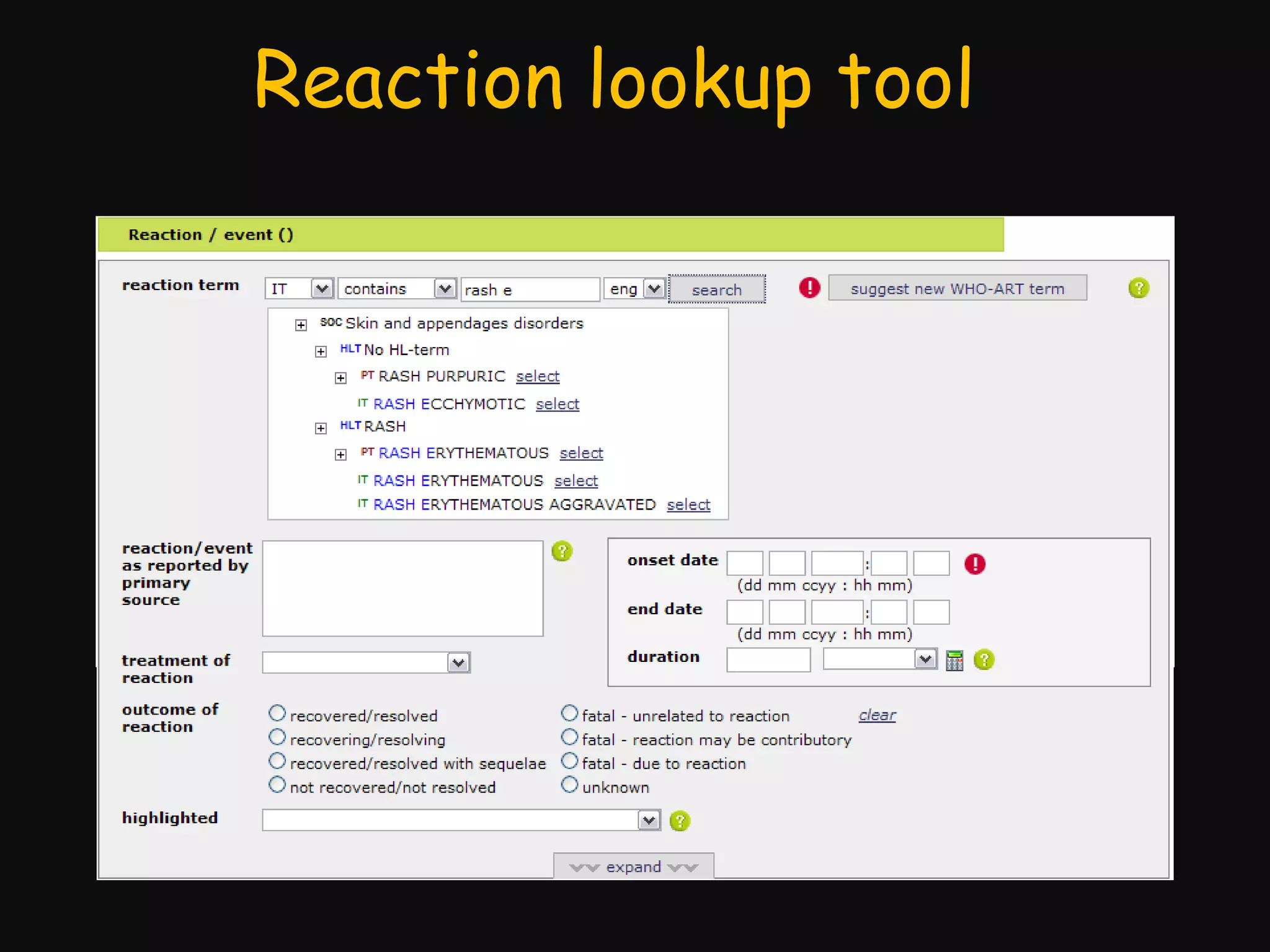Screen dimensions: 1270x952
Task: Click help icon beside reported reaction textbox
Action: pyautogui.click(x=562, y=551)
